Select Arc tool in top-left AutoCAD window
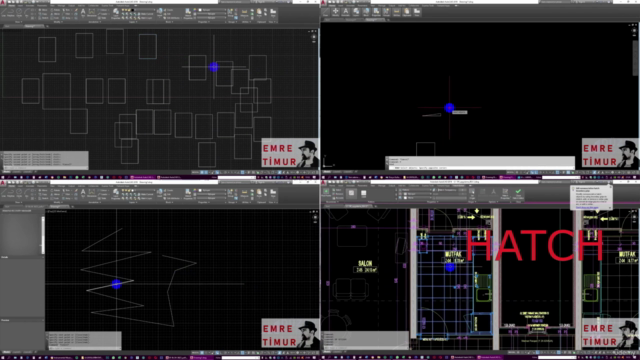The width and height of the screenshot is (640, 360). 27,12
